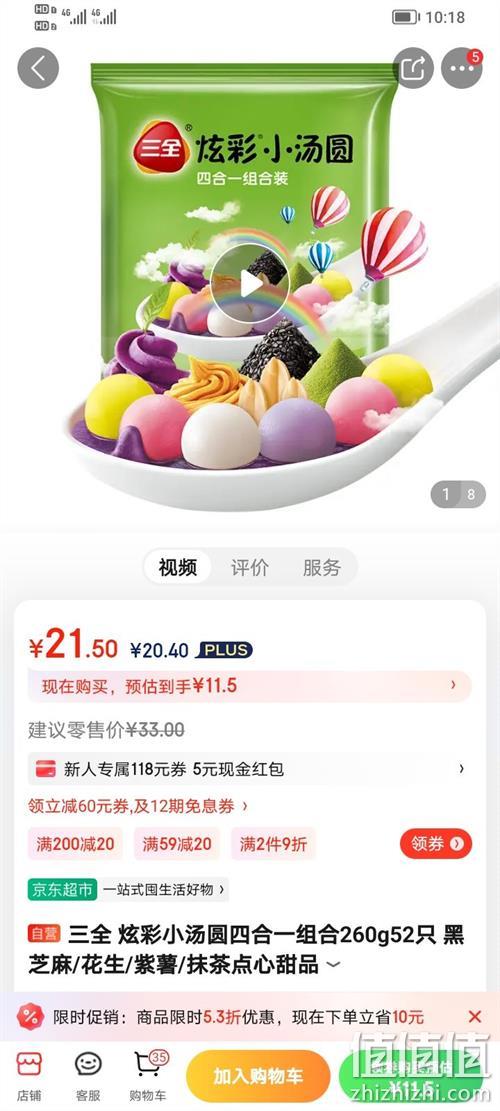
Task: Select the 满59减20 coupon tag
Action: tap(176, 844)
